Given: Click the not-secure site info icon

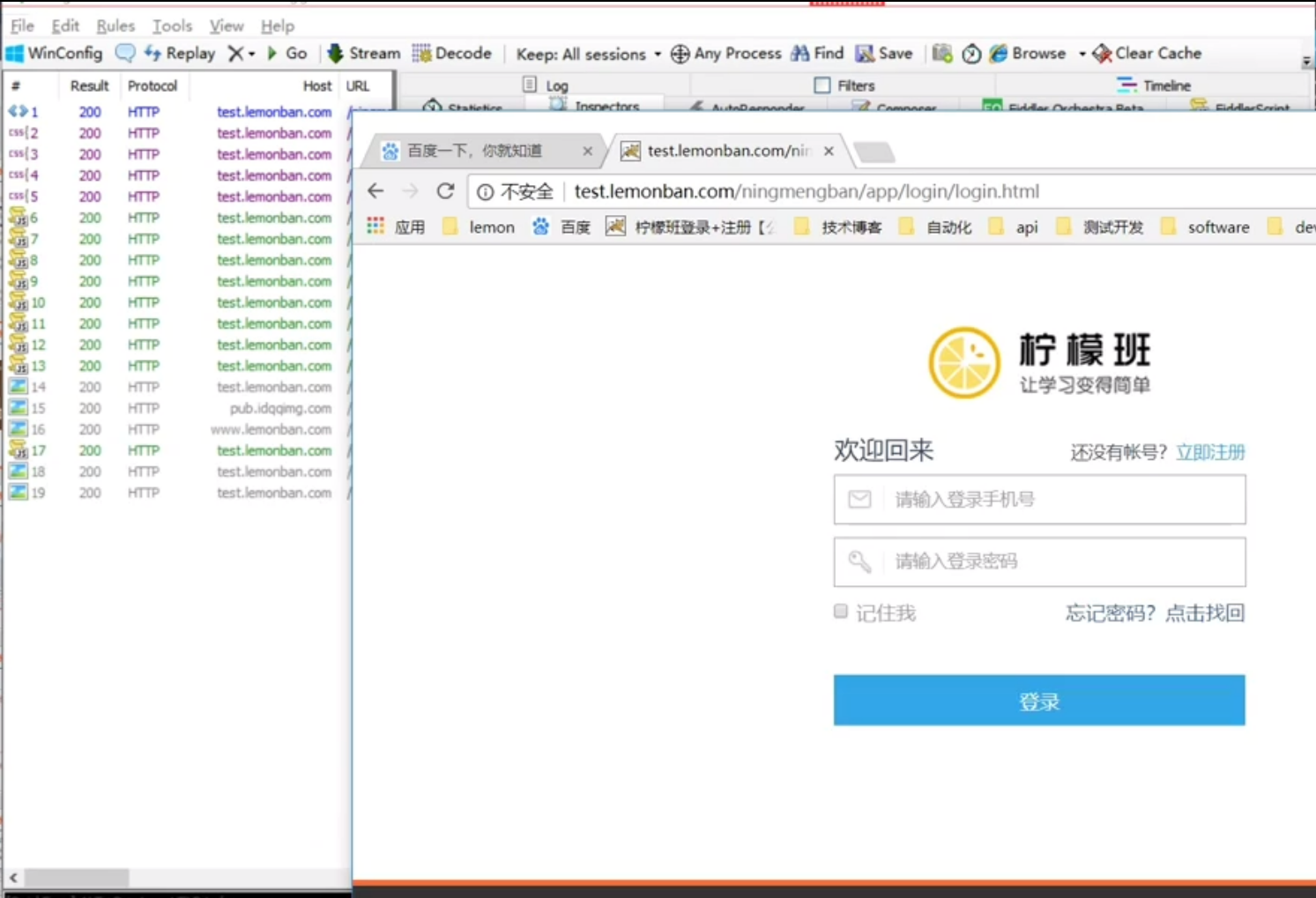Looking at the screenshot, I should [485, 191].
